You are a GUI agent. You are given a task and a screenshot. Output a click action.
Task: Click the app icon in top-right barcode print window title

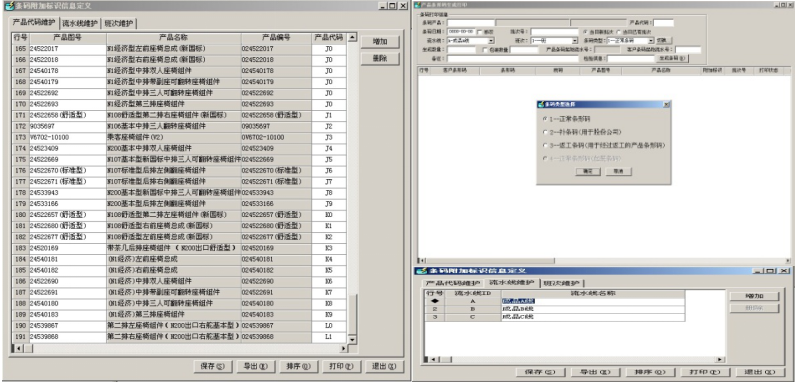(417, 5)
